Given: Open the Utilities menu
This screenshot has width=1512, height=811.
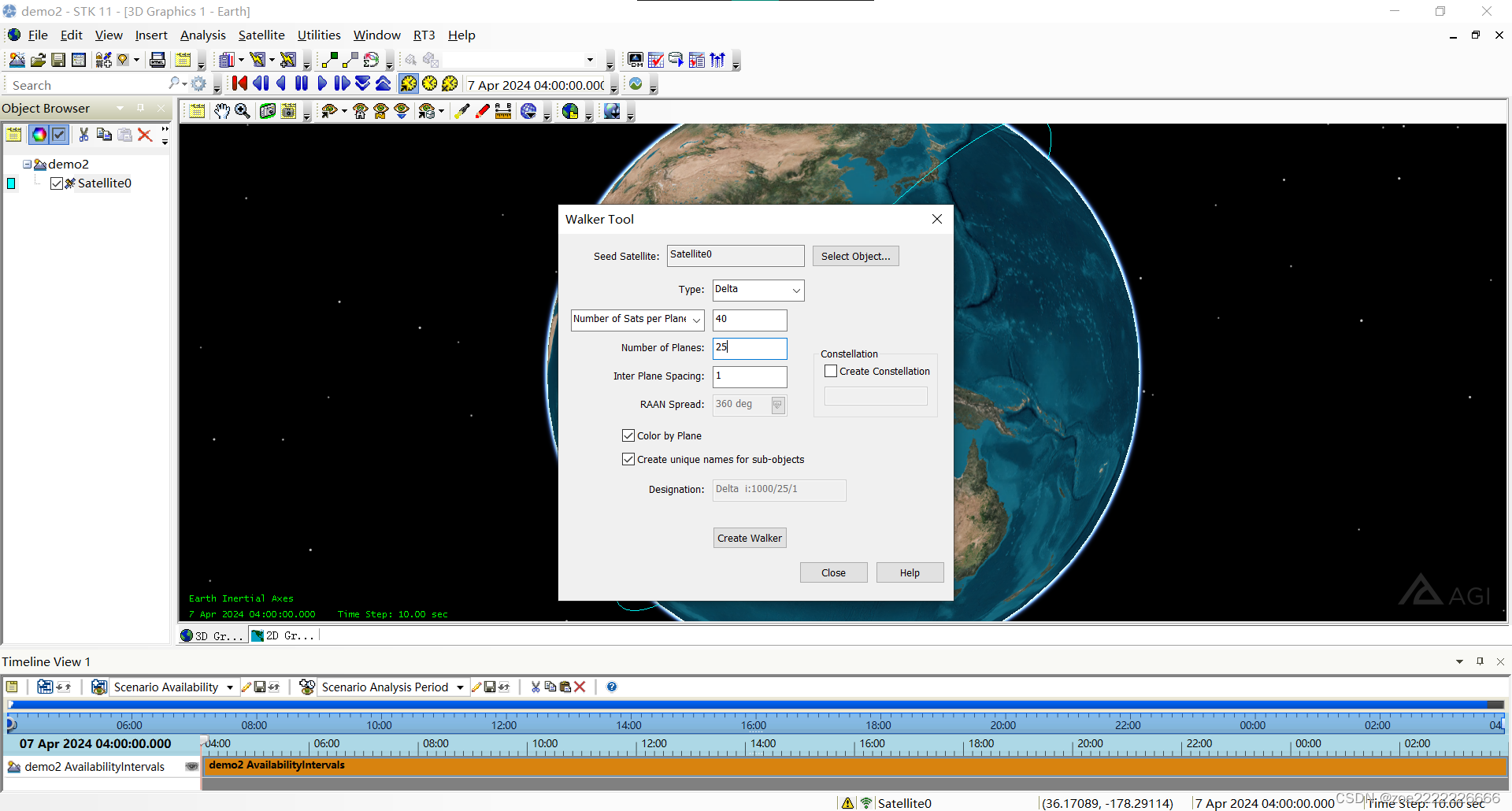Looking at the screenshot, I should [319, 35].
